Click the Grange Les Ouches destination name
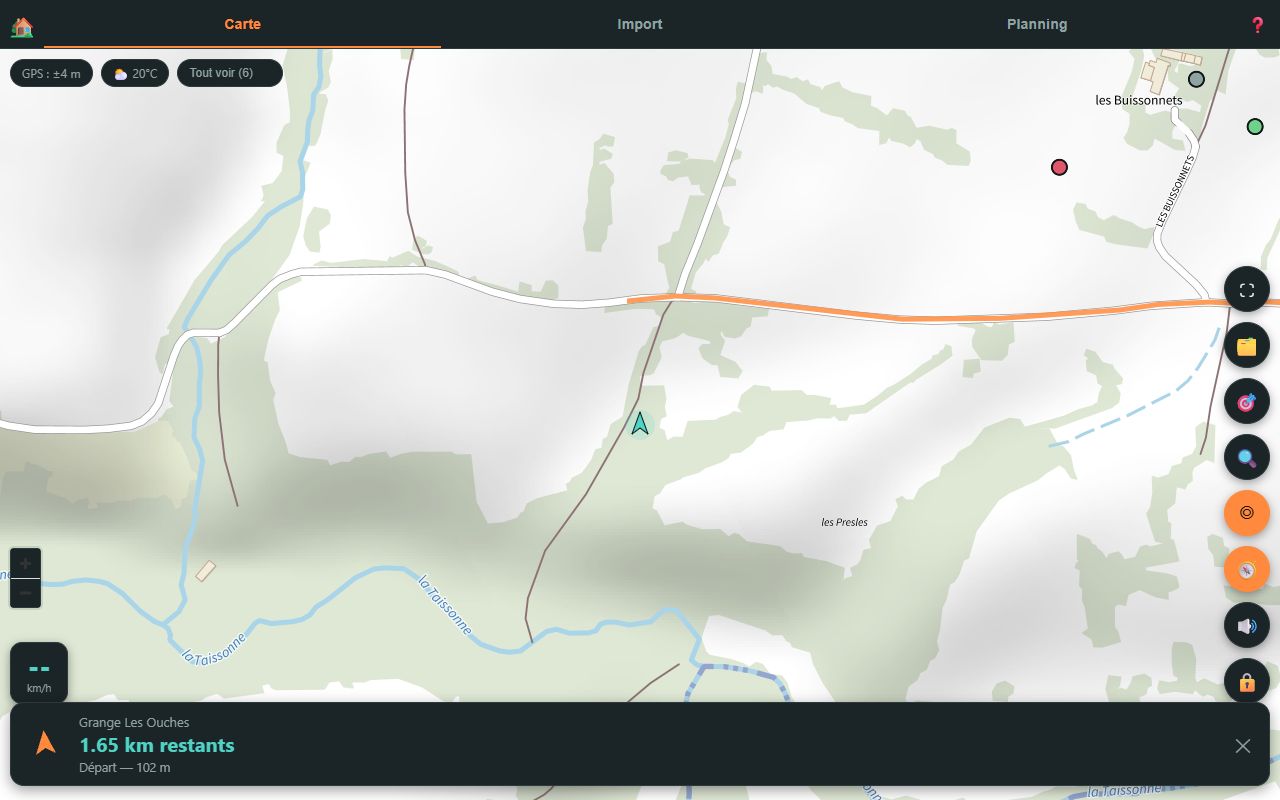Screen dimensions: 1280x800 point(134,722)
